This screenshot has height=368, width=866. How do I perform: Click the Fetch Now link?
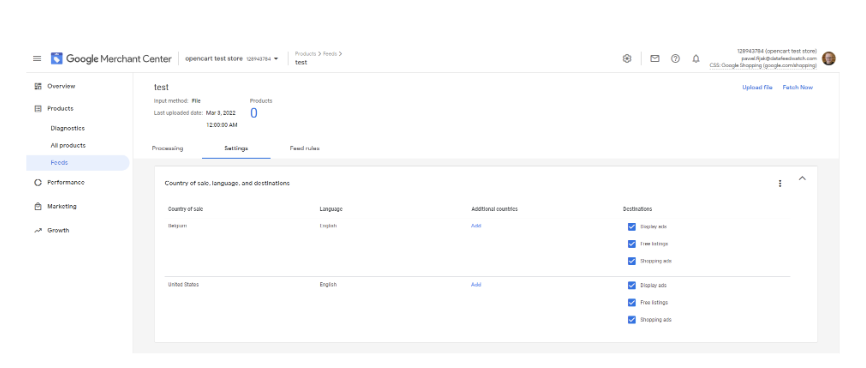point(798,87)
